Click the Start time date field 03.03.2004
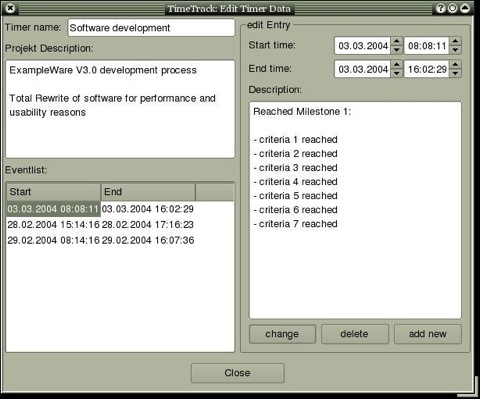This screenshot has height=399, width=480. [x=363, y=46]
